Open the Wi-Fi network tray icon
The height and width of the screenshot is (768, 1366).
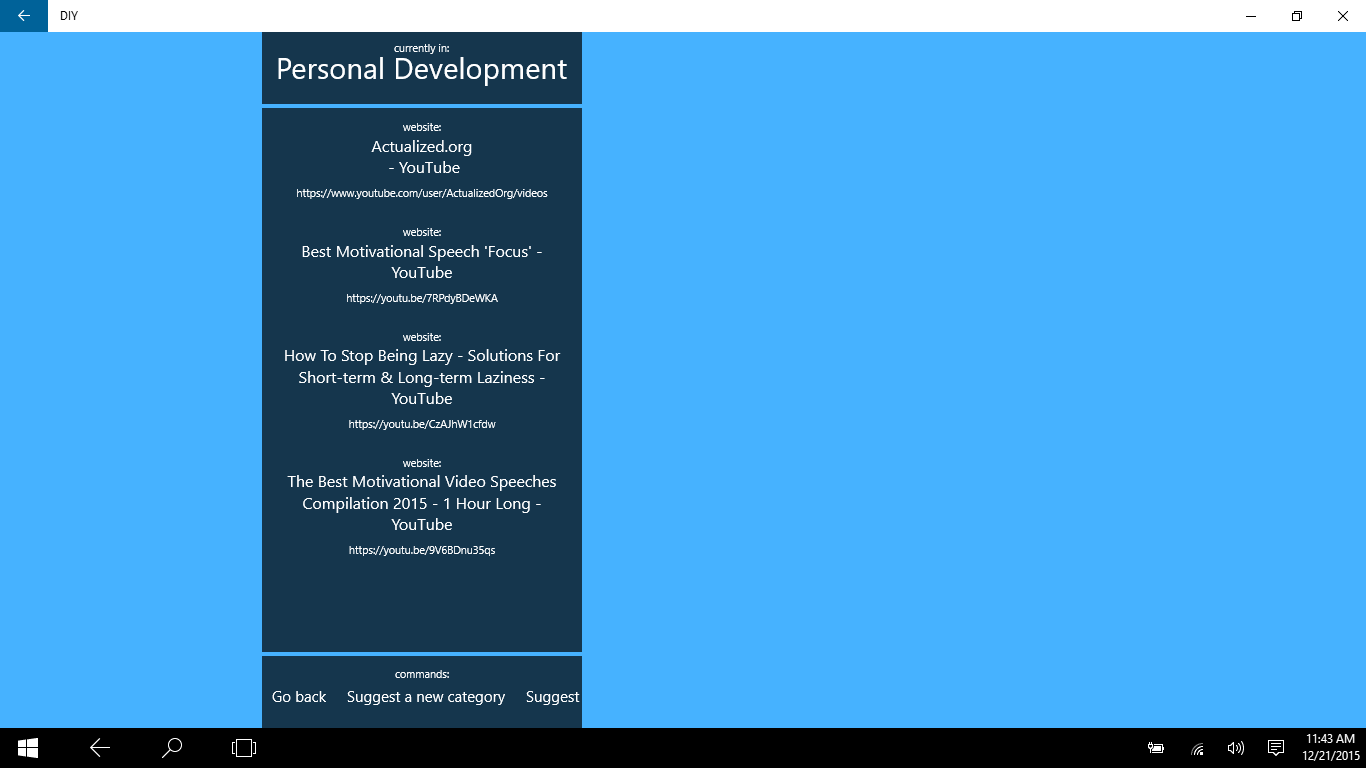(1197, 748)
